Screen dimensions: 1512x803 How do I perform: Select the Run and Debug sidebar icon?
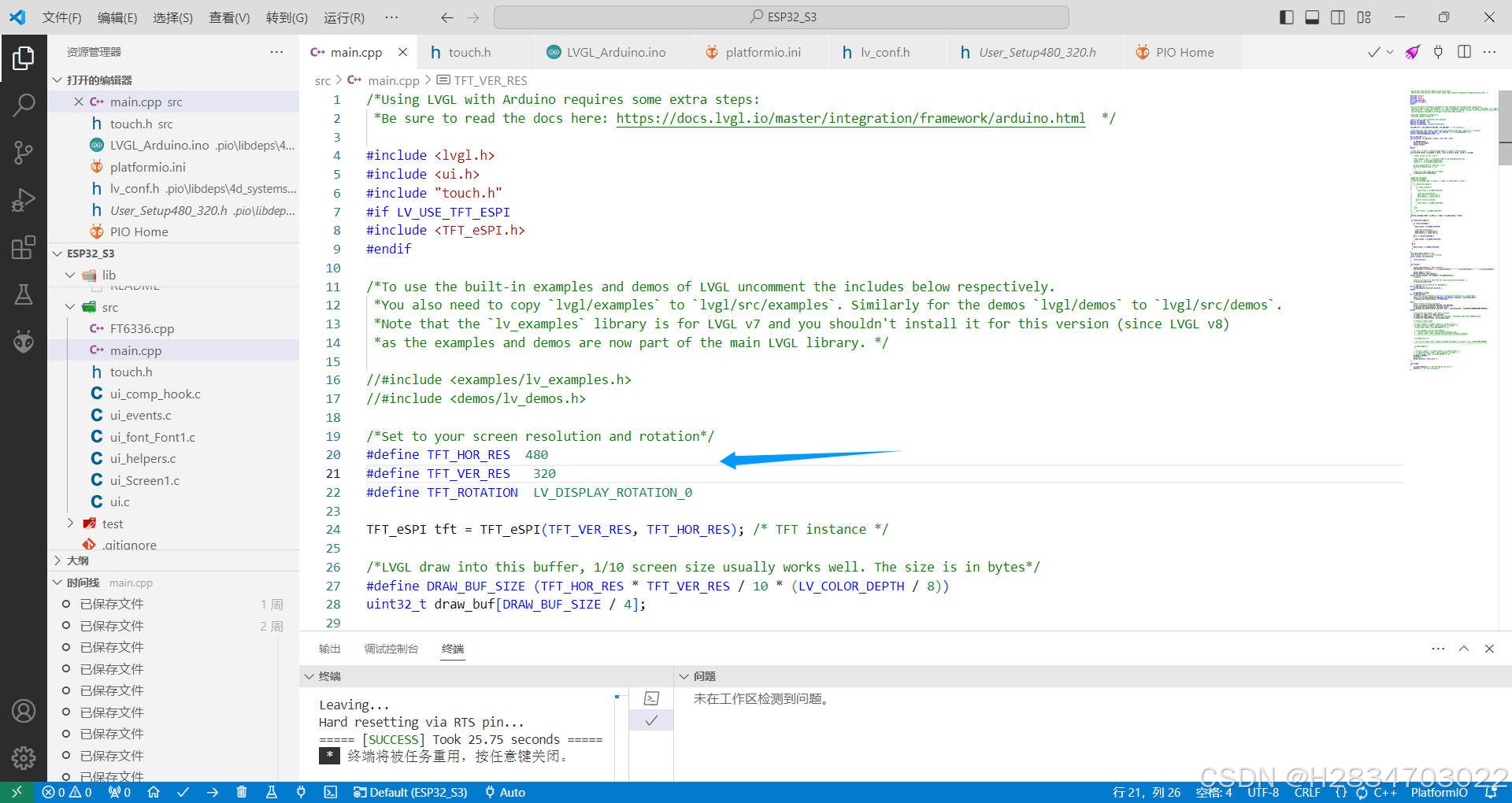click(24, 200)
